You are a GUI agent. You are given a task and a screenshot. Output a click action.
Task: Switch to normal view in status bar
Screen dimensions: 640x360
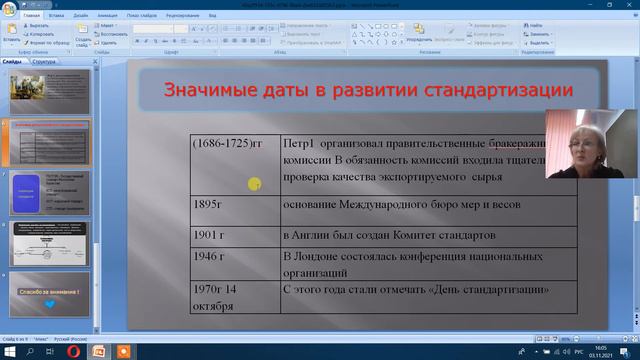tap(539, 339)
